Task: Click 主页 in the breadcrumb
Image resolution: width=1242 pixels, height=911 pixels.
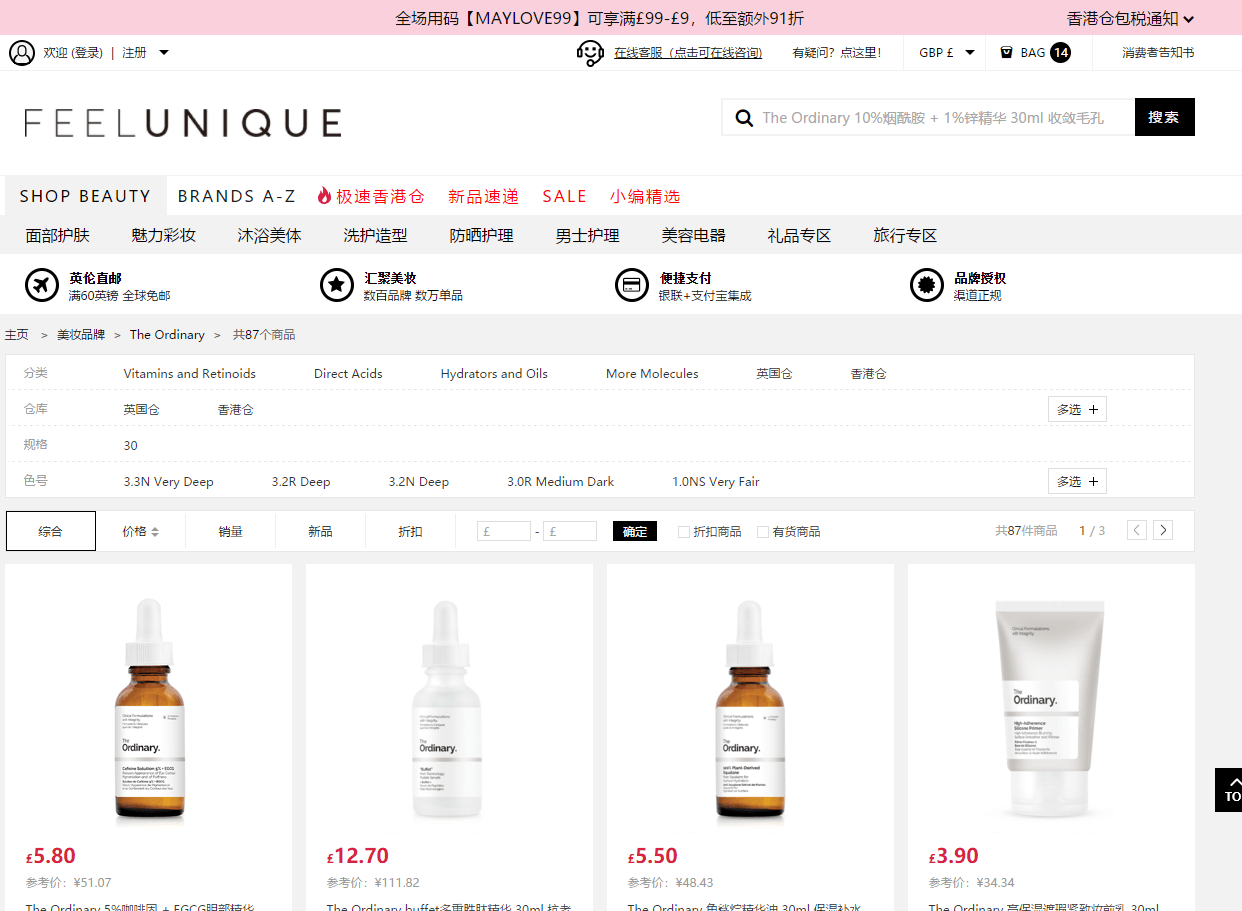Action: [17, 335]
